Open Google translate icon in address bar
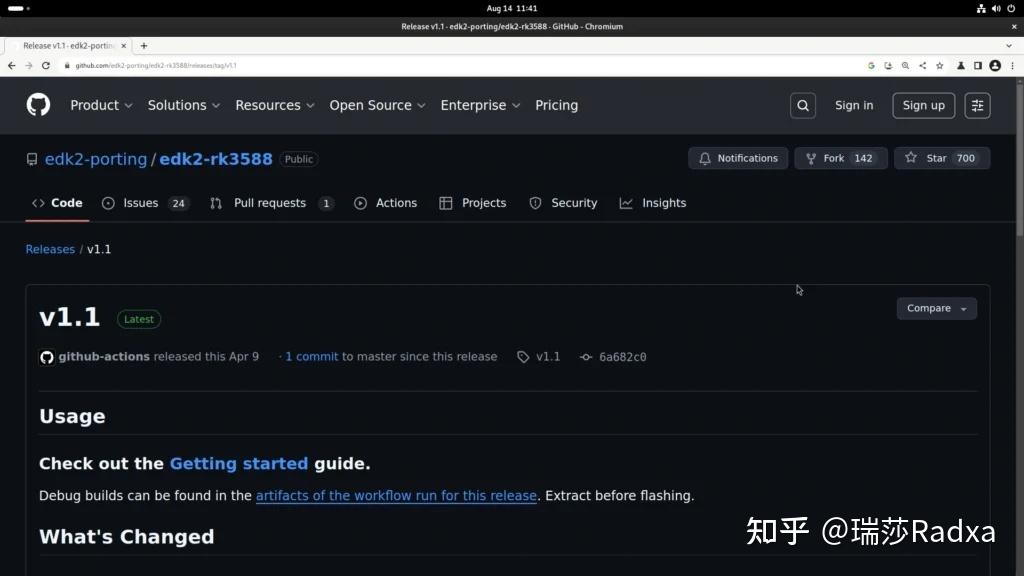The width and height of the screenshot is (1024, 576). tap(871, 65)
